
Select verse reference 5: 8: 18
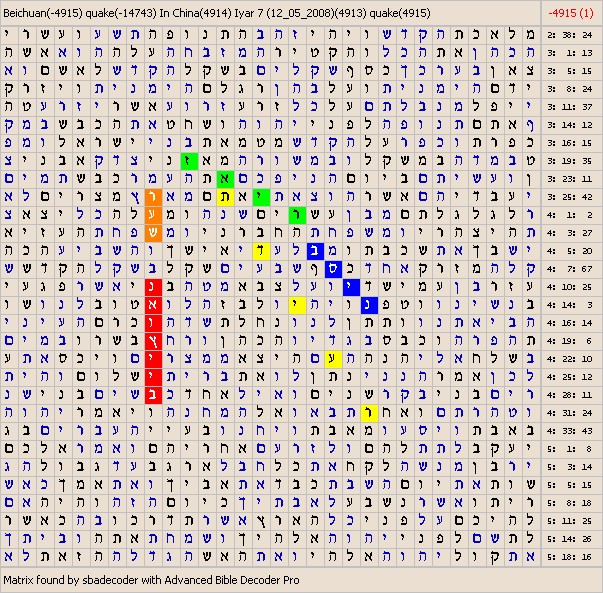point(570,503)
